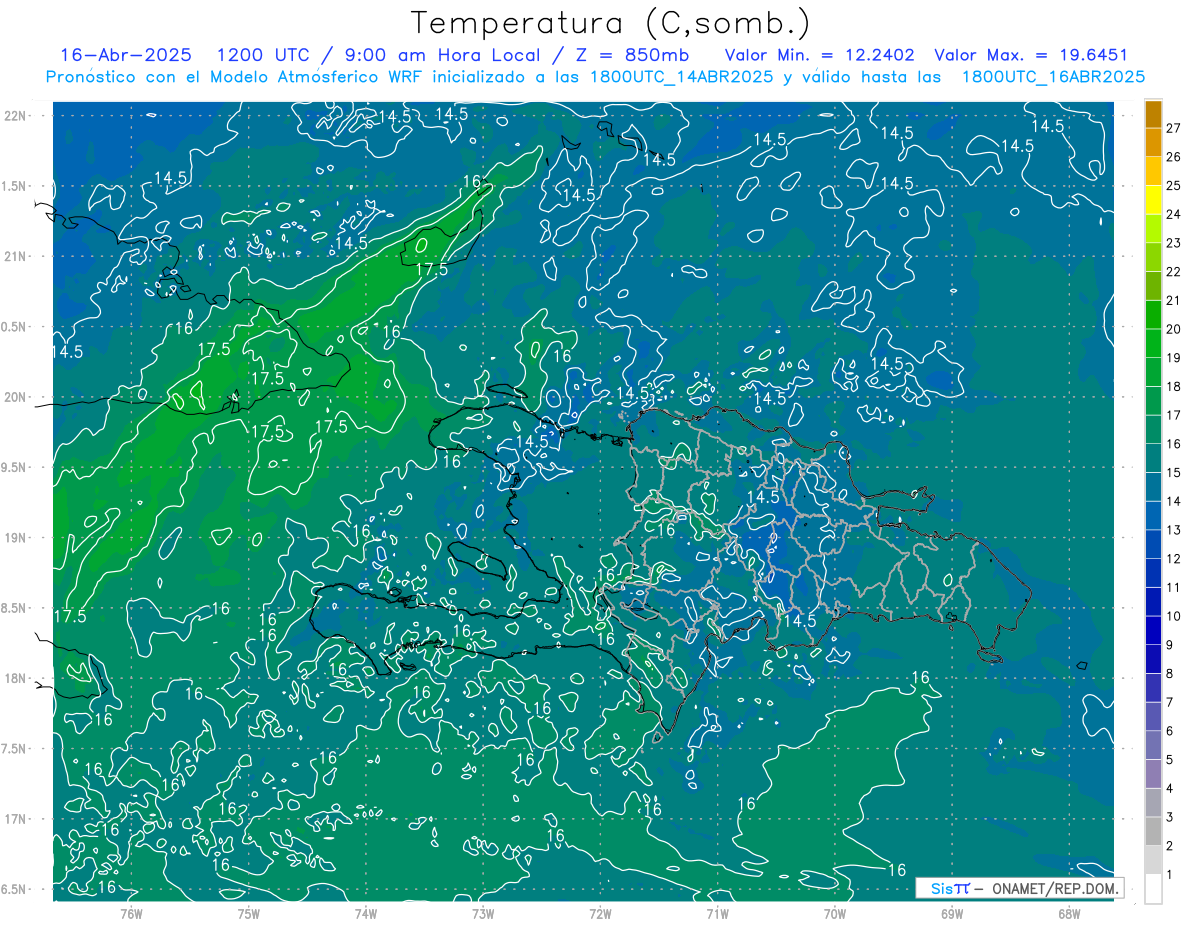The image size is (1200, 927).
Task: Click the '21N' latitude axis label
Action: pyautogui.click(x=16, y=256)
